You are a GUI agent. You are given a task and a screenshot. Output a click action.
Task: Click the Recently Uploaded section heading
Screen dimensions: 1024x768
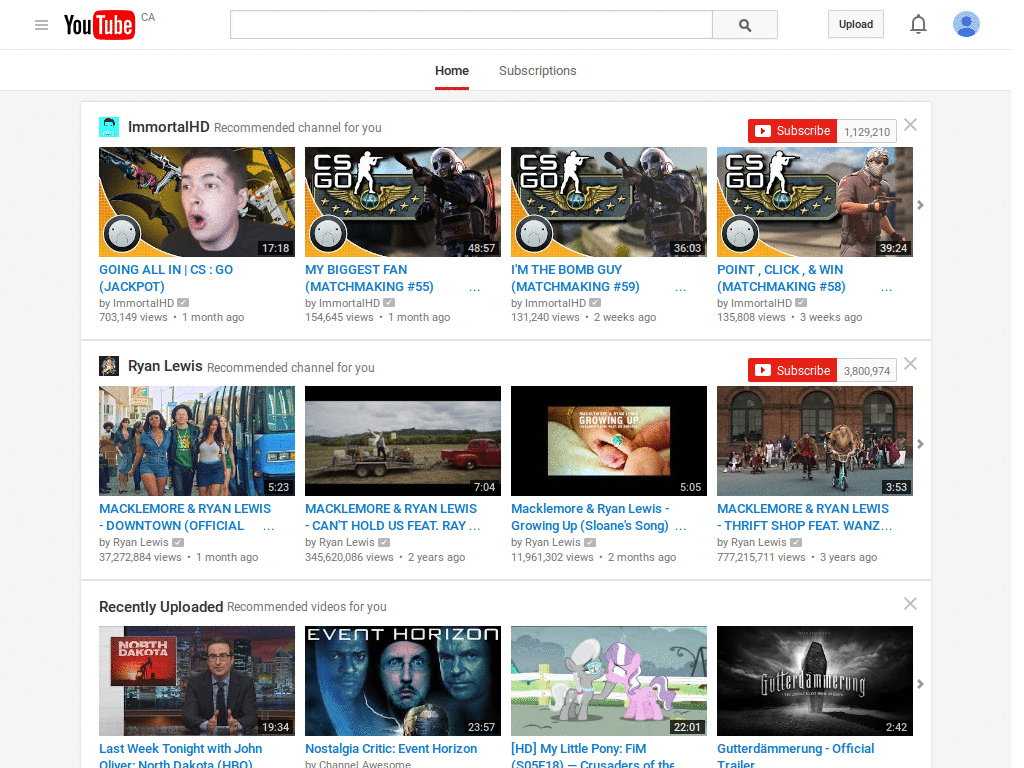click(x=161, y=607)
